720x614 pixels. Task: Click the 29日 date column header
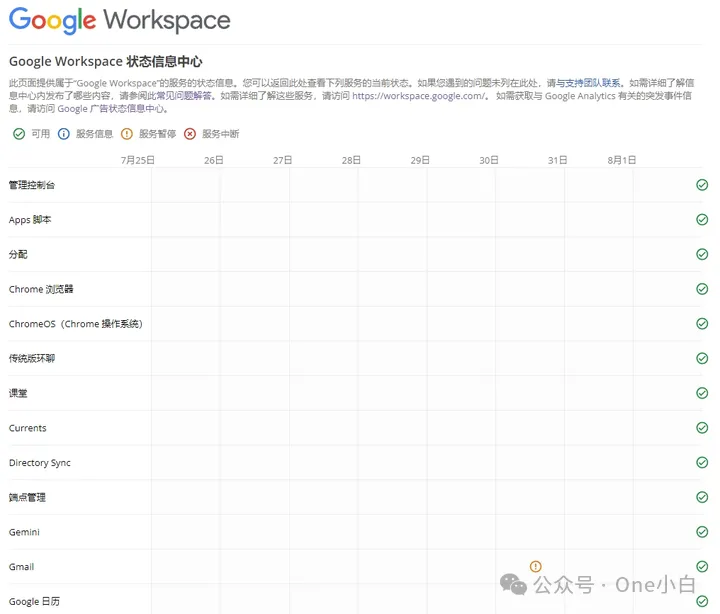tap(420, 160)
